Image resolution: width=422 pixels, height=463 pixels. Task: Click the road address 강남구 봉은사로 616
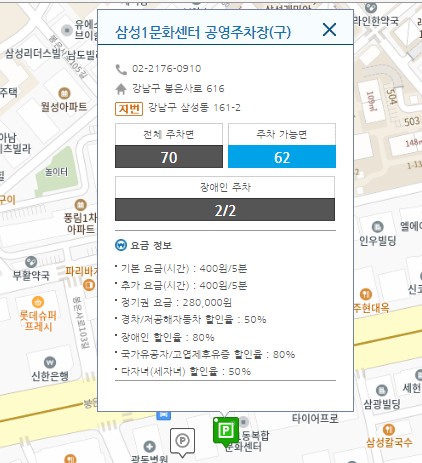178,88
